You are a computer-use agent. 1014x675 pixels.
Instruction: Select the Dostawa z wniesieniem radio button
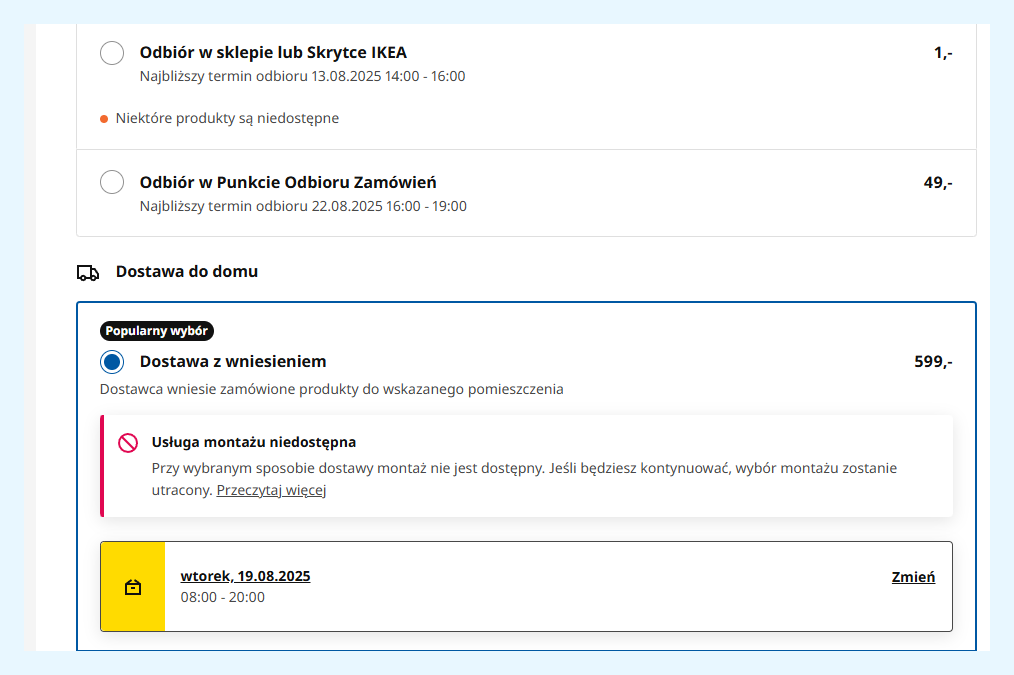tap(112, 362)
